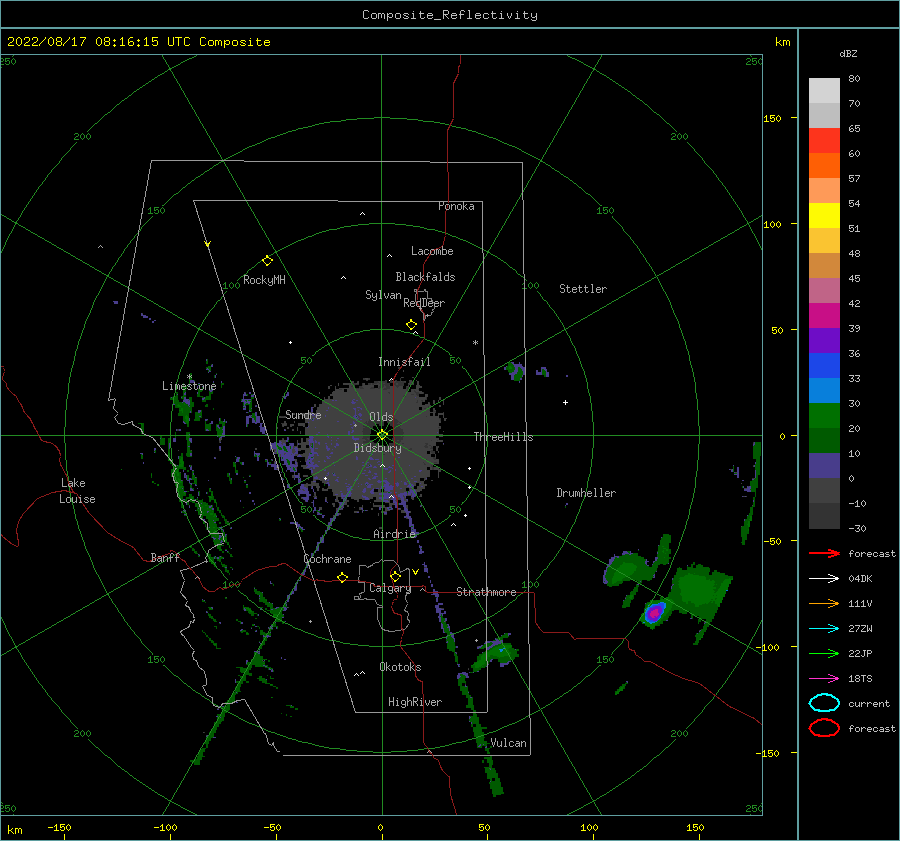Click the Cochrane city label

(x=327, y=559)
